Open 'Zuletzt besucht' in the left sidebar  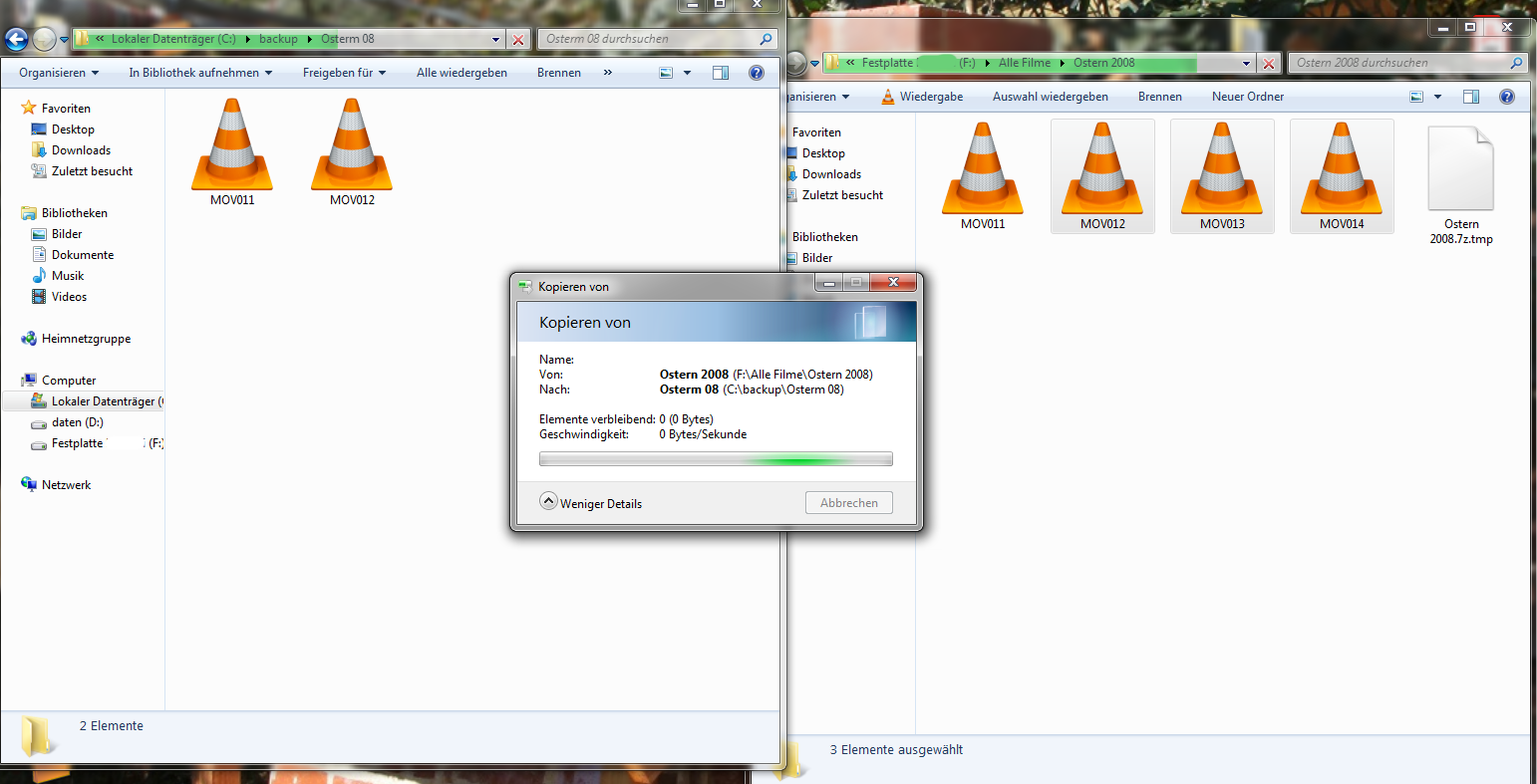pos(93,171)
